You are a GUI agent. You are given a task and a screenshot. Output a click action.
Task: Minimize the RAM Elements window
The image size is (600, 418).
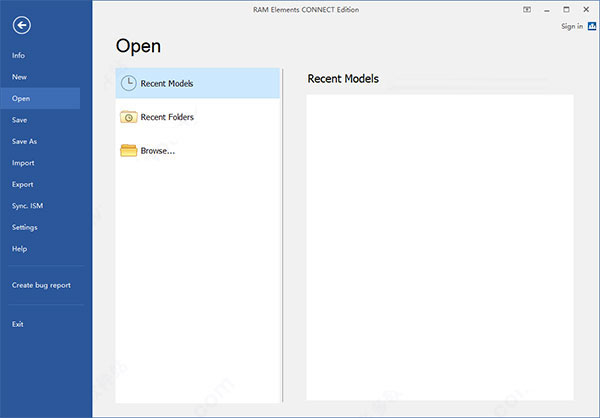coord(547,10)
